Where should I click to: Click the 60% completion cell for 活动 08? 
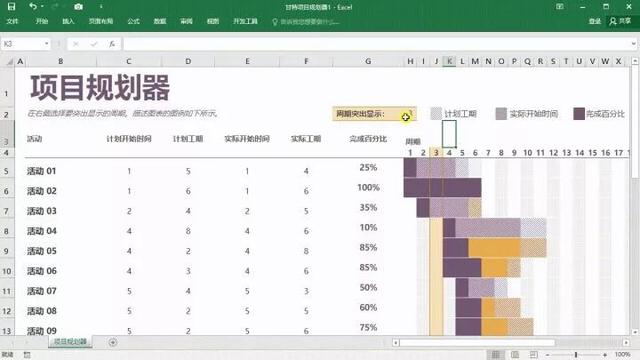click(368, 308)
